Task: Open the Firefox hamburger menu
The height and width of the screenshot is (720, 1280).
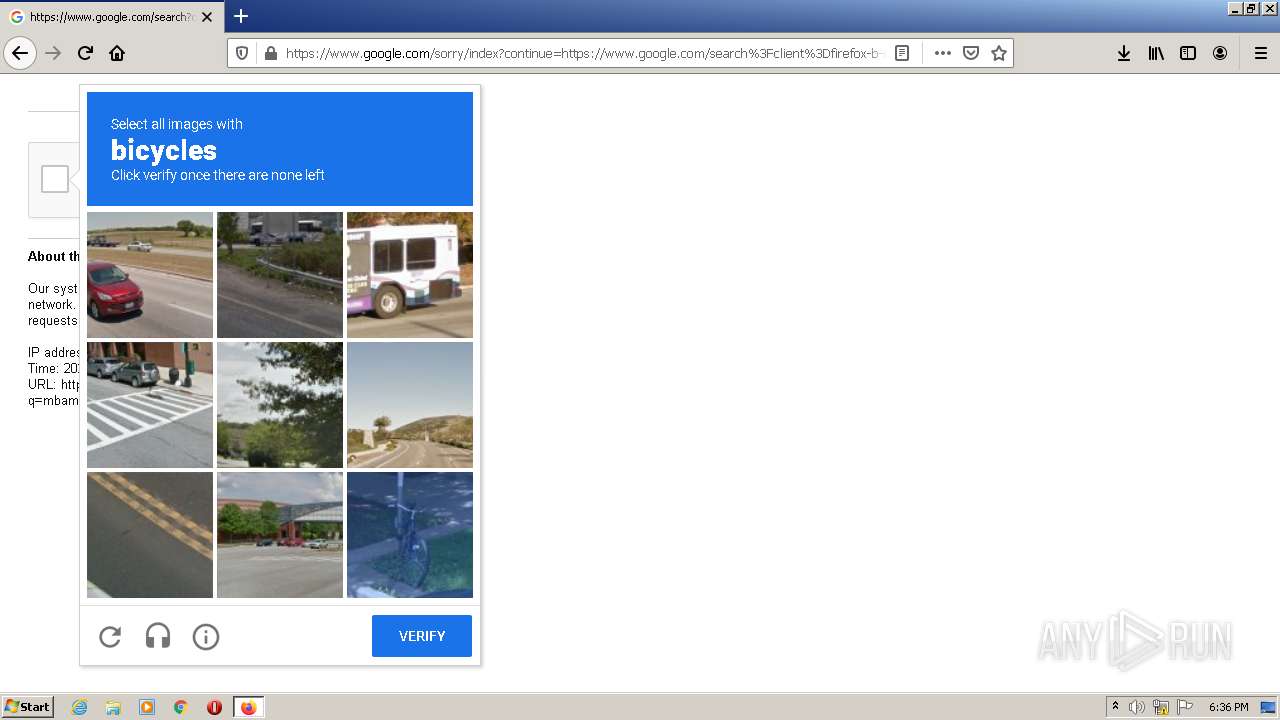Action: [x=1260, y=53]
